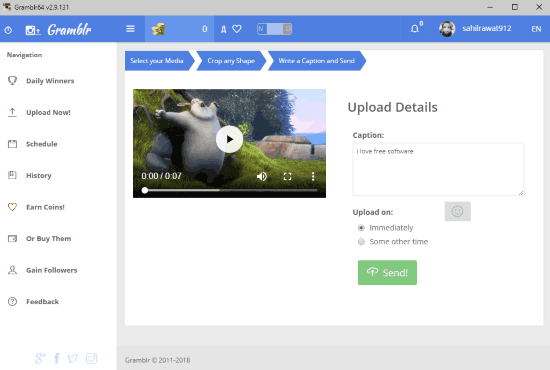Open Schedule in navigation
The width and height of the screenshot is (550, 370).
(x=41, y=144)
